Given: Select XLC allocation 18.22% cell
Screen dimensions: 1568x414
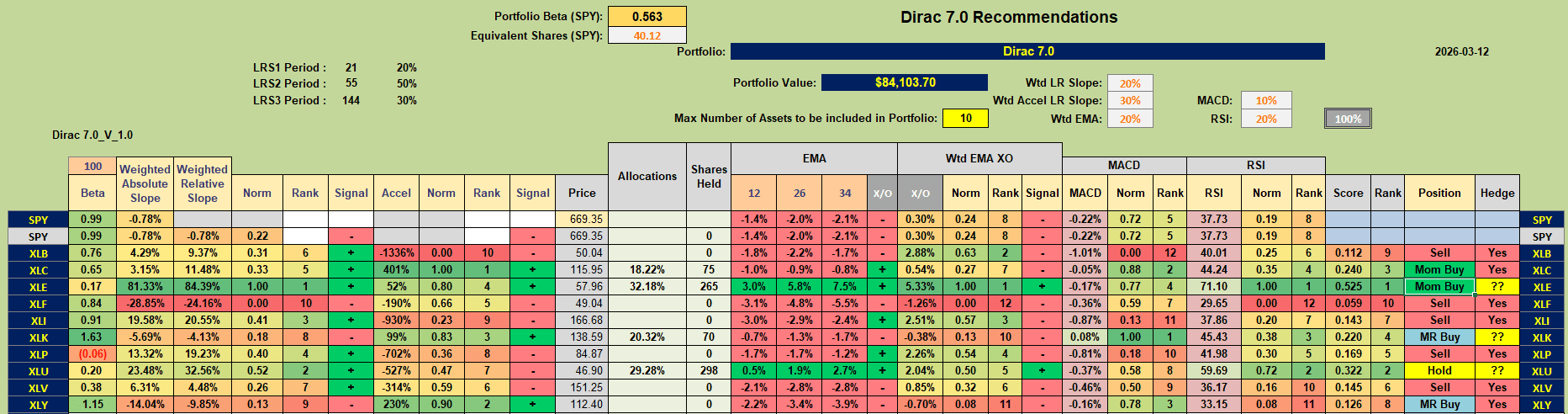Looking at the screenshot, I should coord(647,270).
